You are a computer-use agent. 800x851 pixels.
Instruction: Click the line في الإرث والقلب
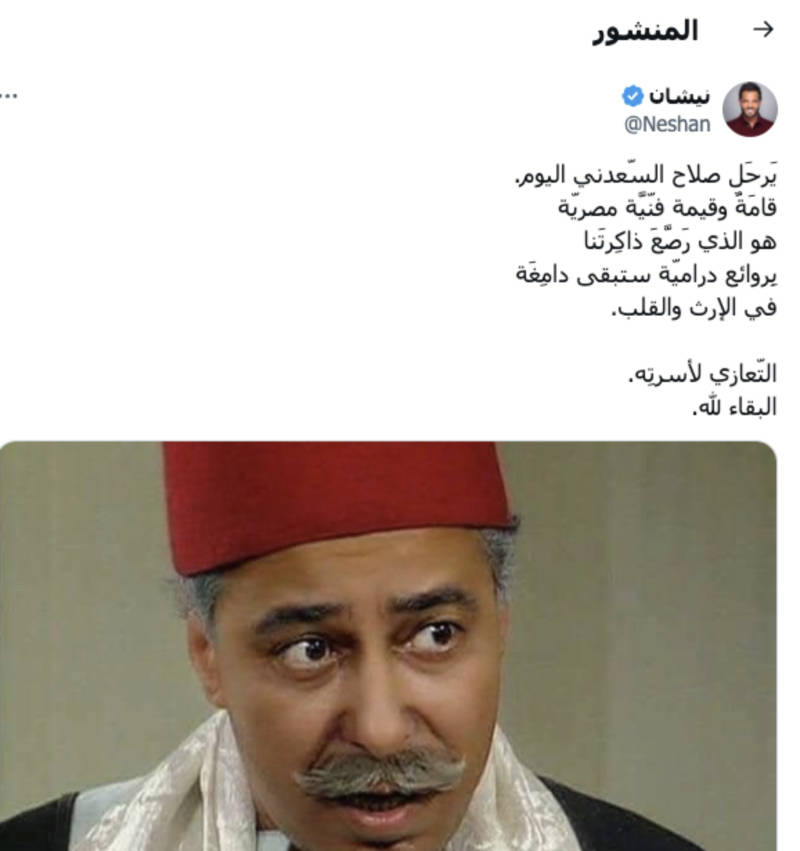click(694, 308)
